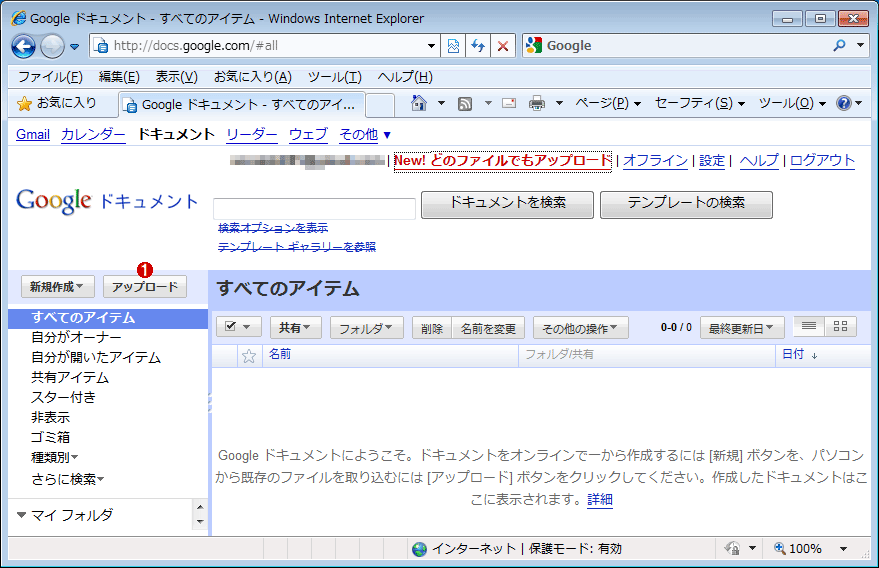879x568 pixels.
Task: Click the ドキュメントを検索 button
Action: (x=507, y=204)
